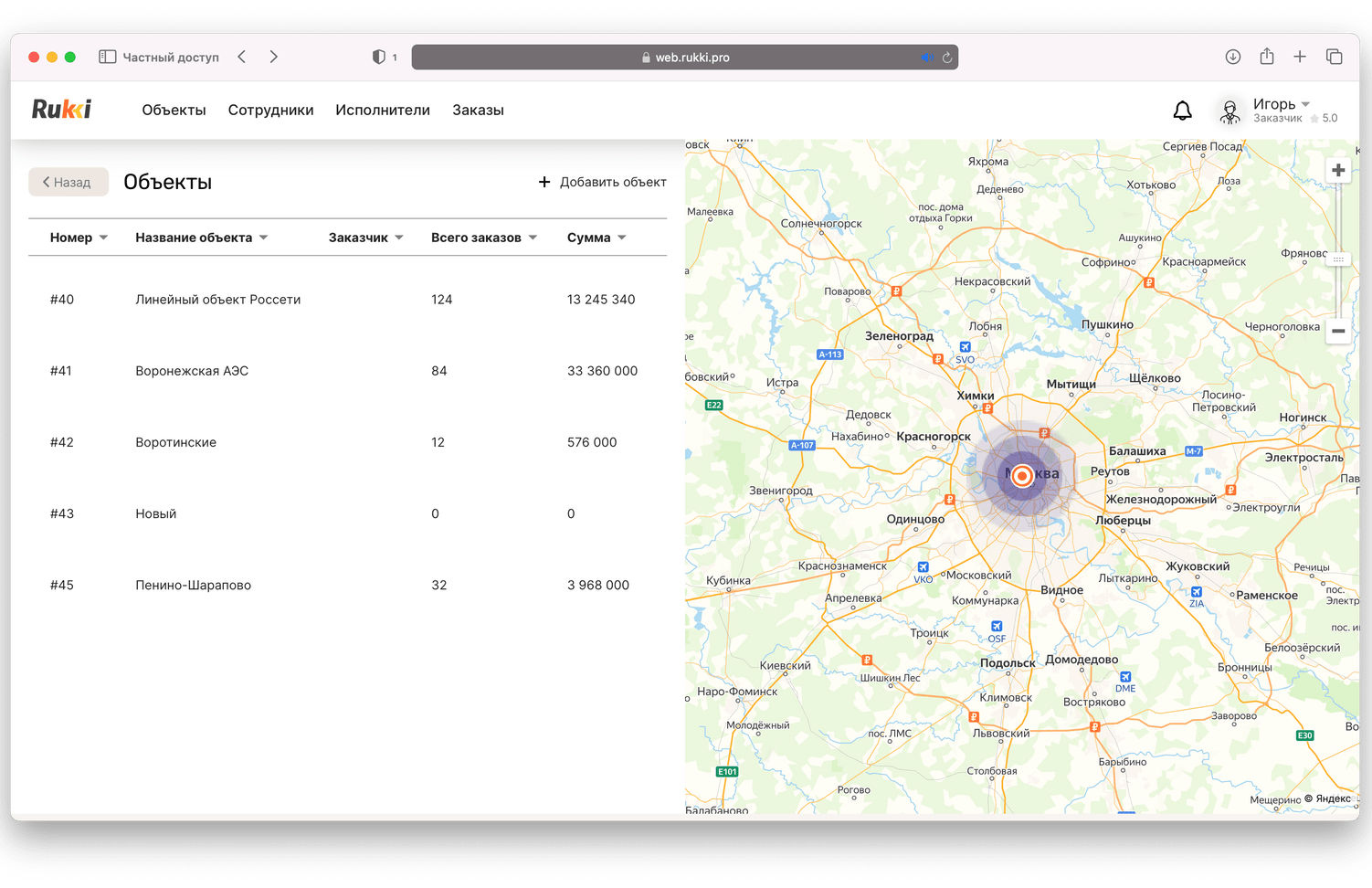The height and width of the screenshot is (888, 1372).
Task: Click the A-107 road badge on map
Action: pyautogui.click(x=802, y=445)
